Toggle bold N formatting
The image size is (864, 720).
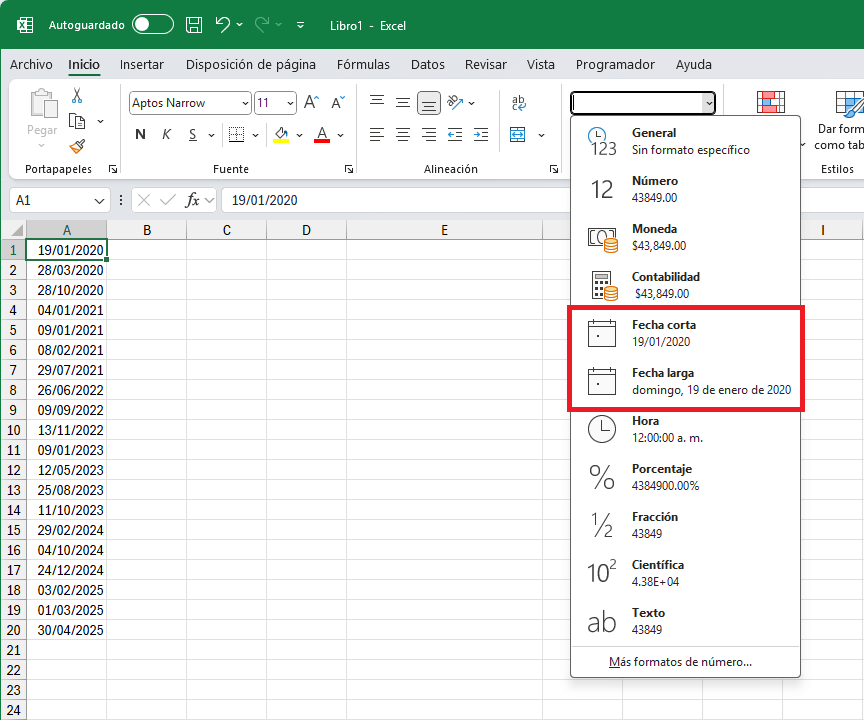tap(141, 134)
